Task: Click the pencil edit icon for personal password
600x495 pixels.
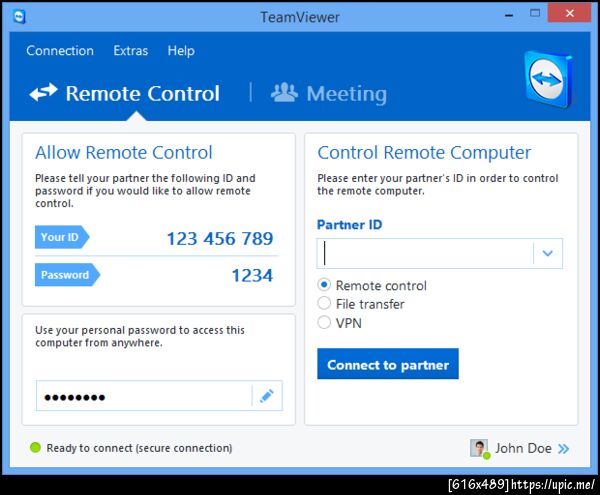Action: coord(267,396)
